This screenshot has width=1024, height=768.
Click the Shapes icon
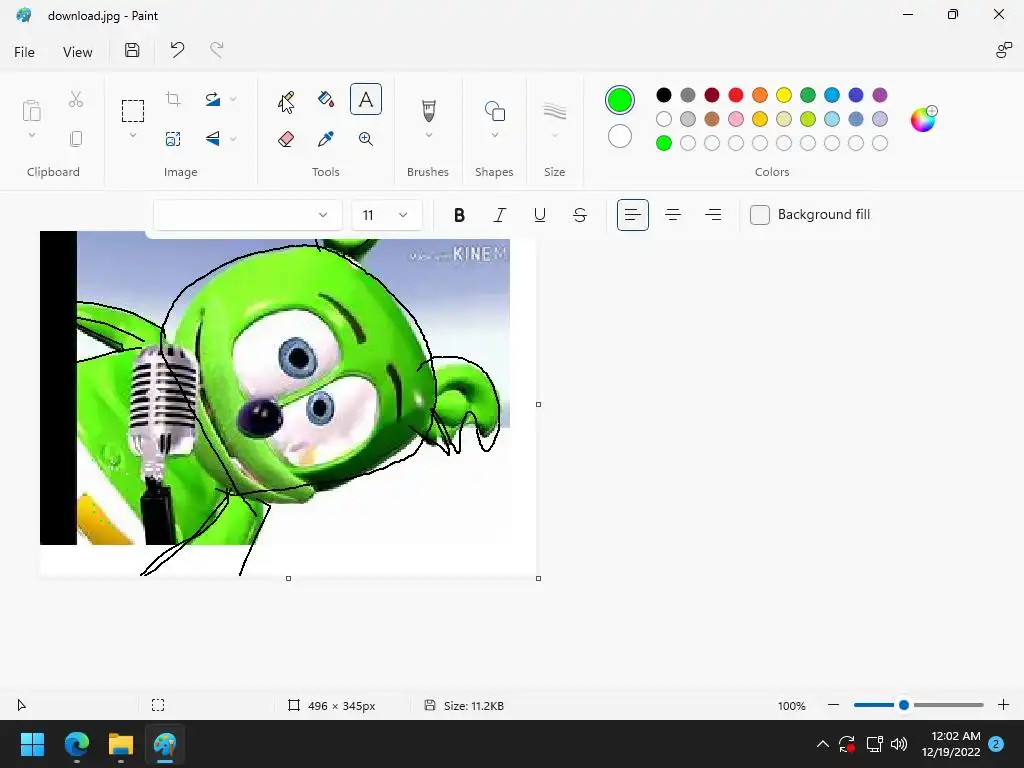coord(494,110)
